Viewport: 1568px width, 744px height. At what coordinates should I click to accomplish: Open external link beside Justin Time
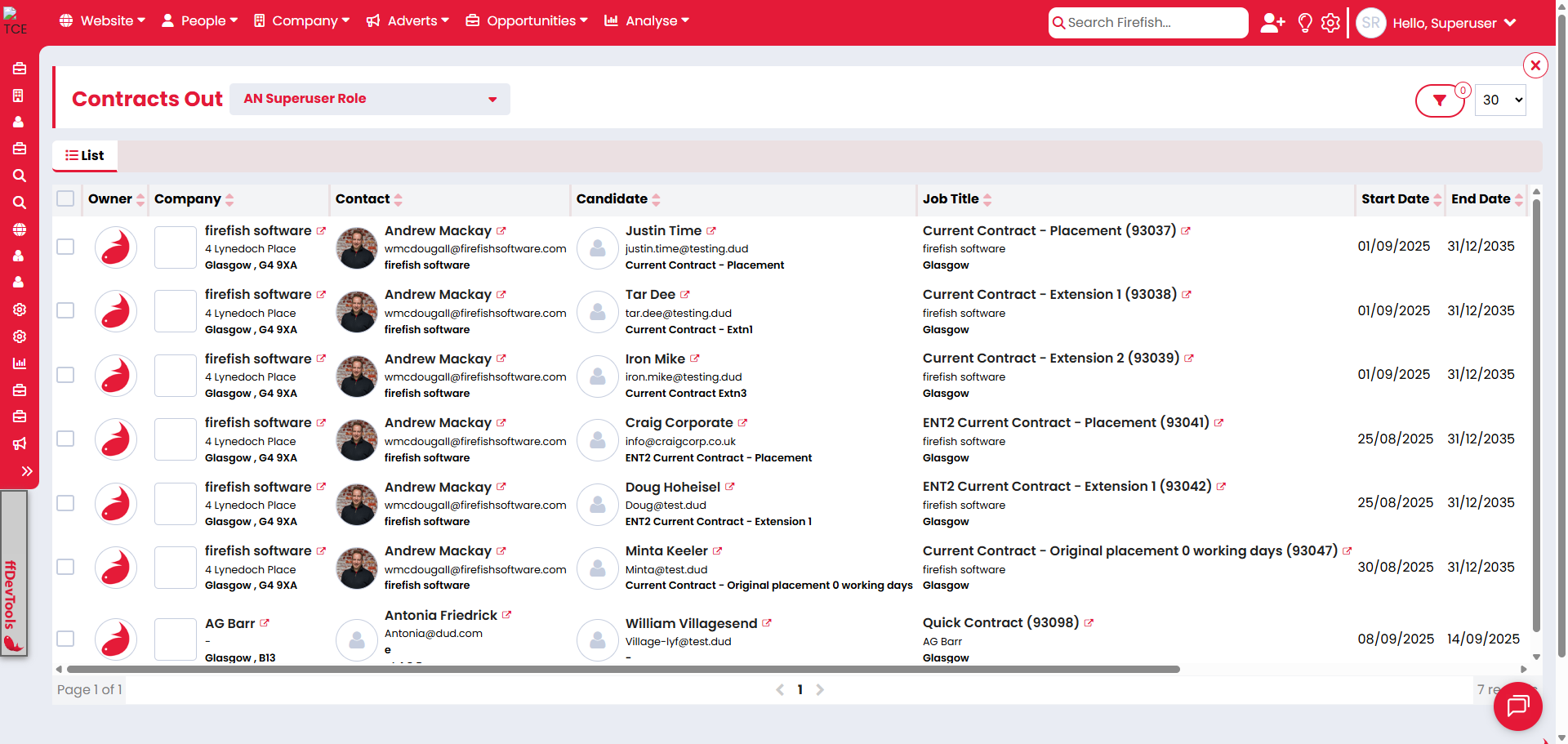tap(711, 231)
